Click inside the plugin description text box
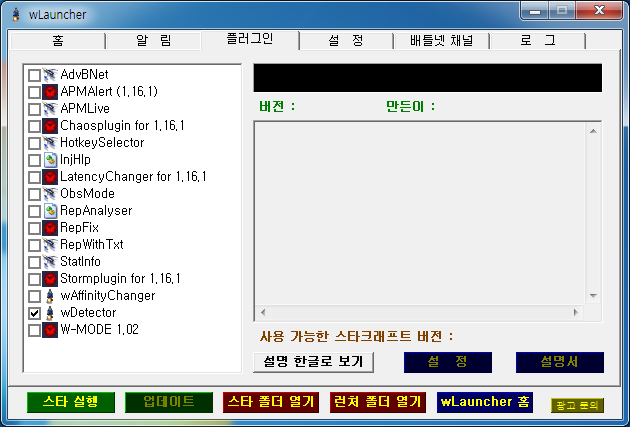The width and height of the screenshot is (630, 427). click(420, 213)
